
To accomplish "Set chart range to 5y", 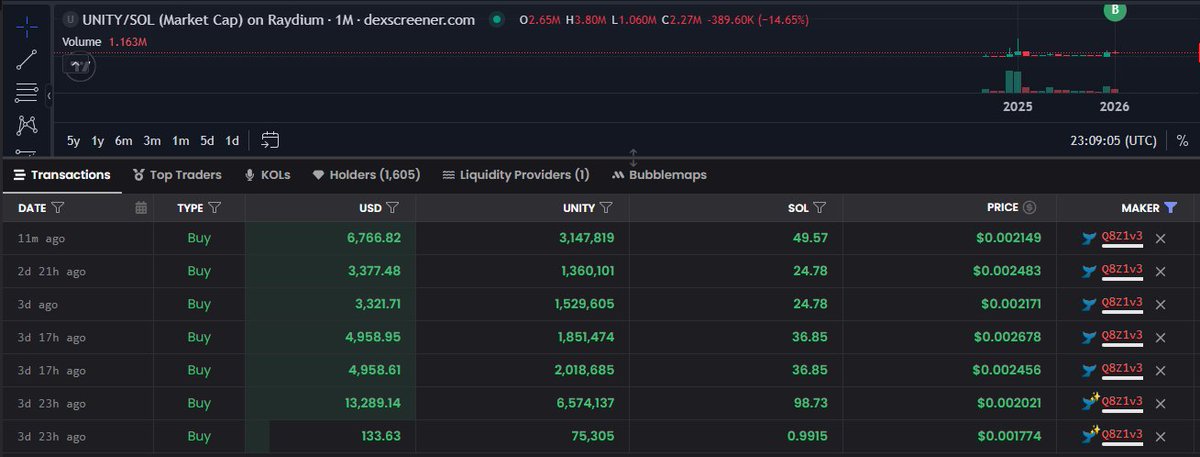I will pyautogui.click(x=74, y=141).
